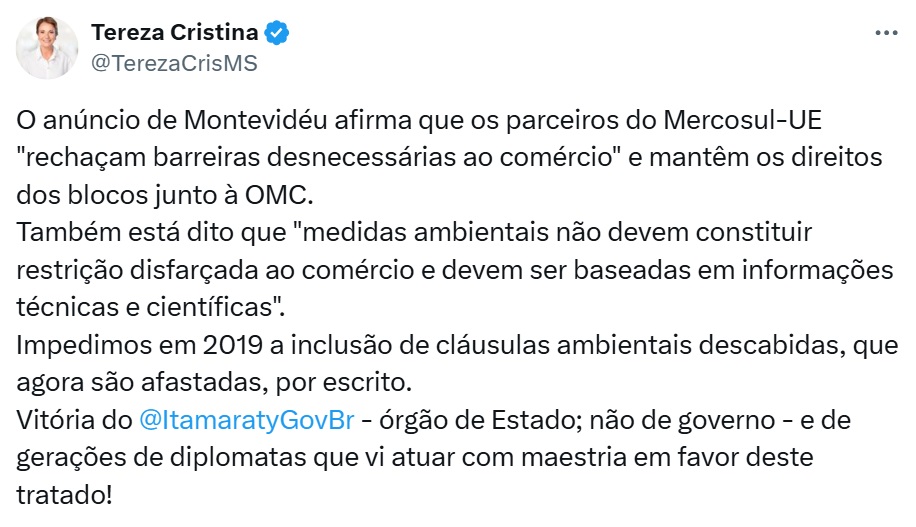Click the blue verified badge
The image size is (916, 527).
(x=277, y=33)
